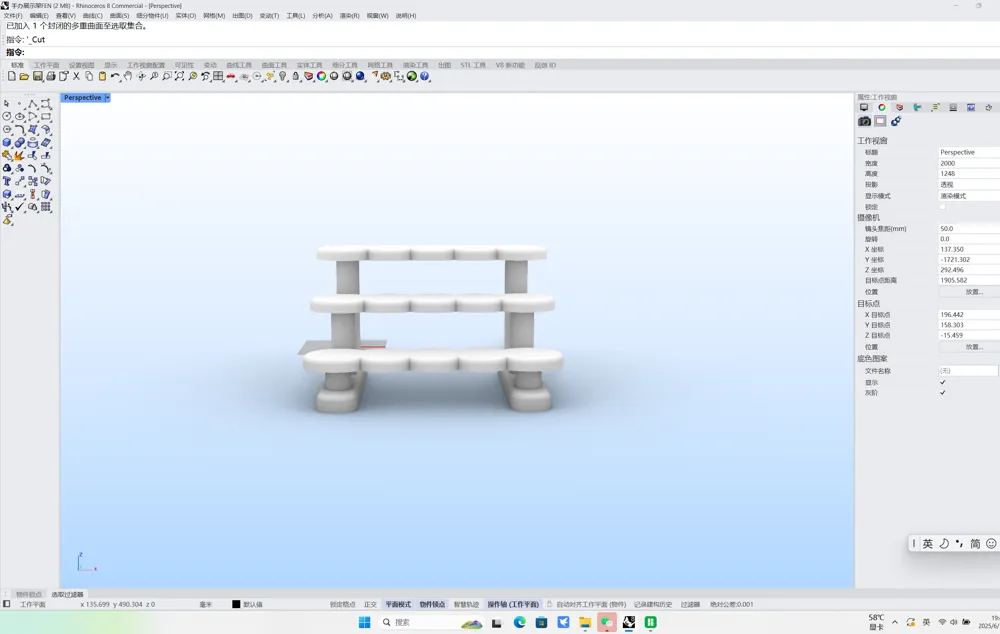Viewport: 1000px width, 634px height.
Task: Click the 镜头焦距 field showing 50.0
Action: [x=969, y=228]
